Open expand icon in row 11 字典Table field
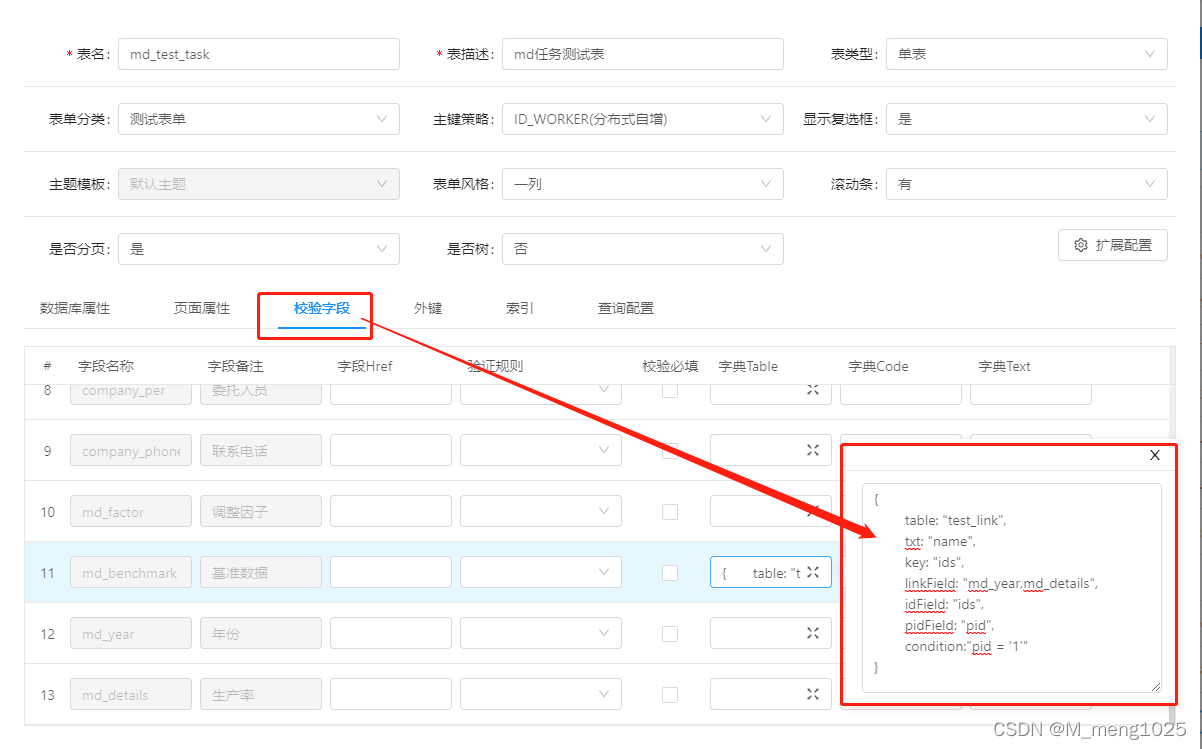This screenshot has width=1202, height=749. click(813, 572)
